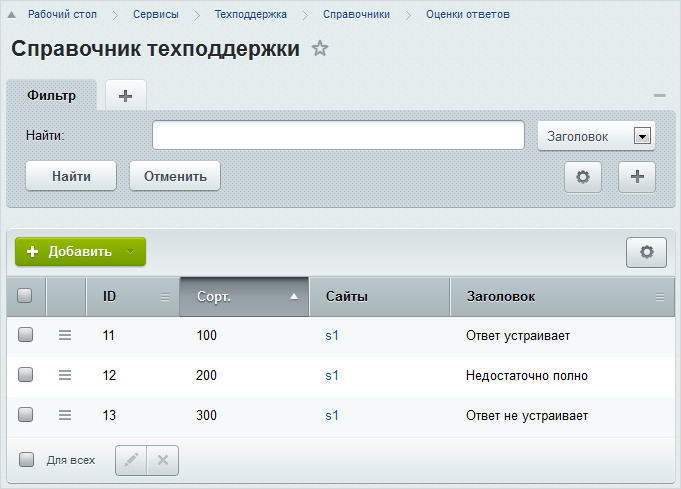Toggle the select-all checkbox in table header
The width and height of the screenshot is (681, 489).
tap(25, 296)
